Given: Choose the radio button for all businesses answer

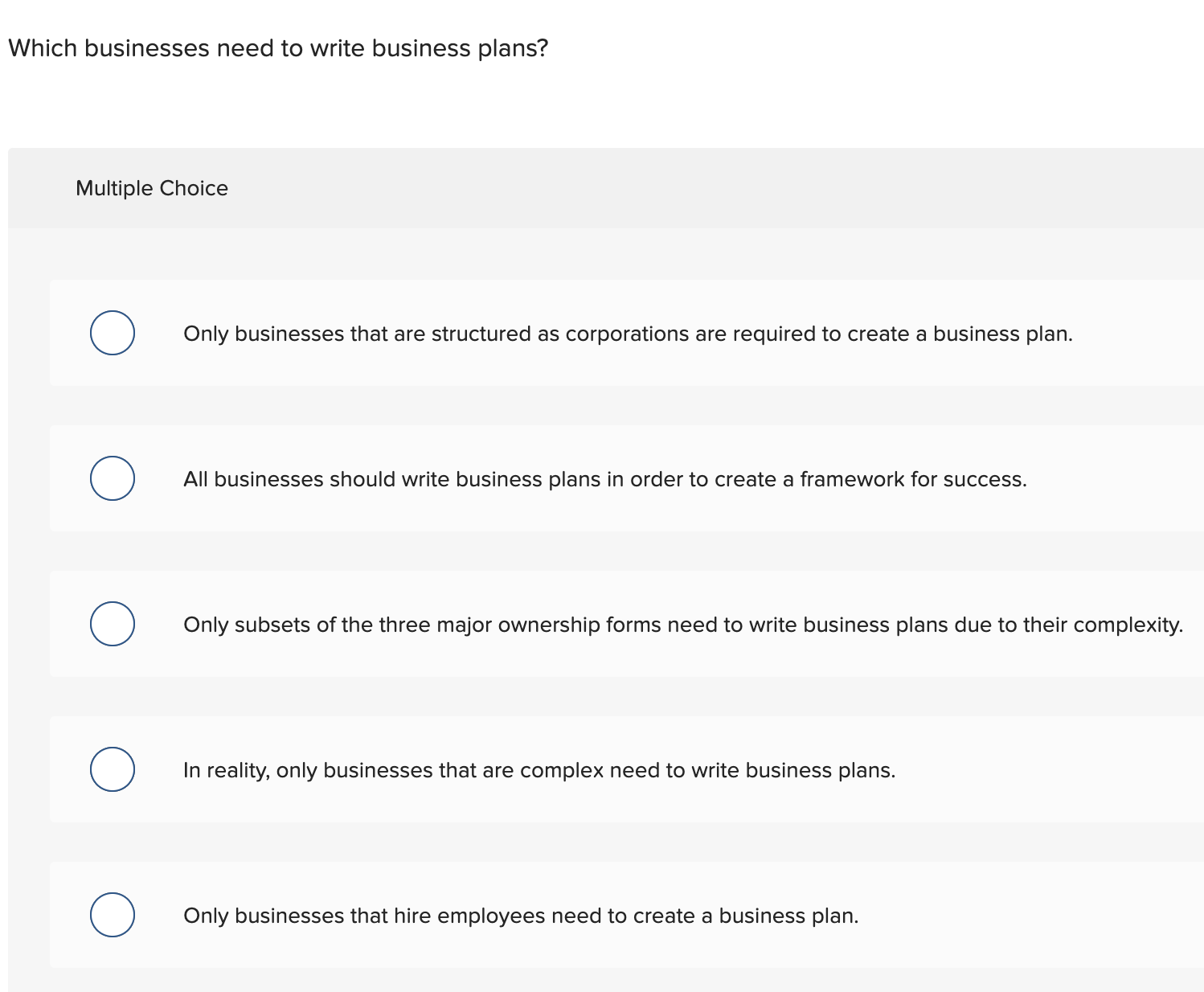Looking at the screenshot, I should [x=113, y=478].
